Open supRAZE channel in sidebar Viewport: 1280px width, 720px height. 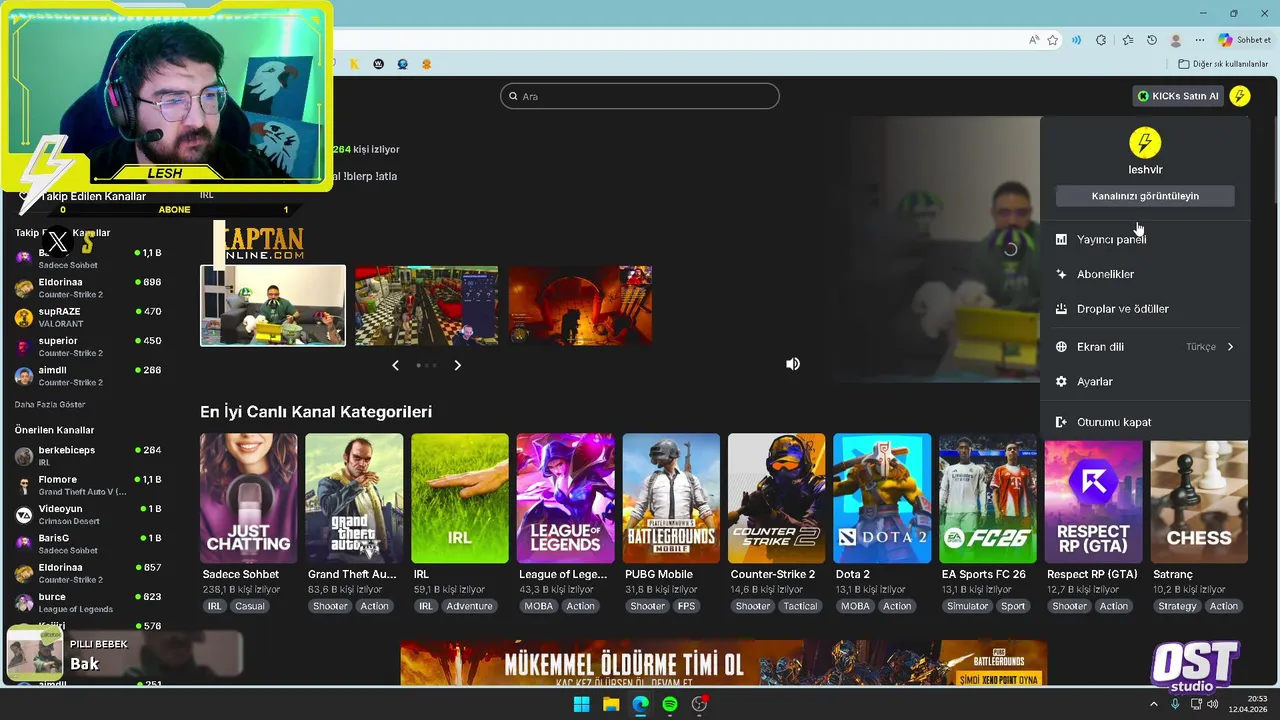click(88, 317)
